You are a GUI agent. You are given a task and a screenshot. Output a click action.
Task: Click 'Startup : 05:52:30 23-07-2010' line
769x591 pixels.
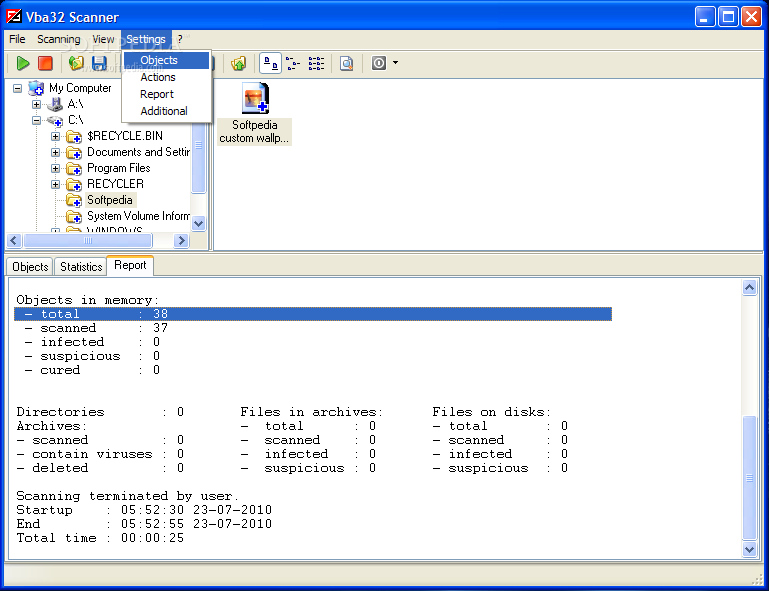click(144, 510)
